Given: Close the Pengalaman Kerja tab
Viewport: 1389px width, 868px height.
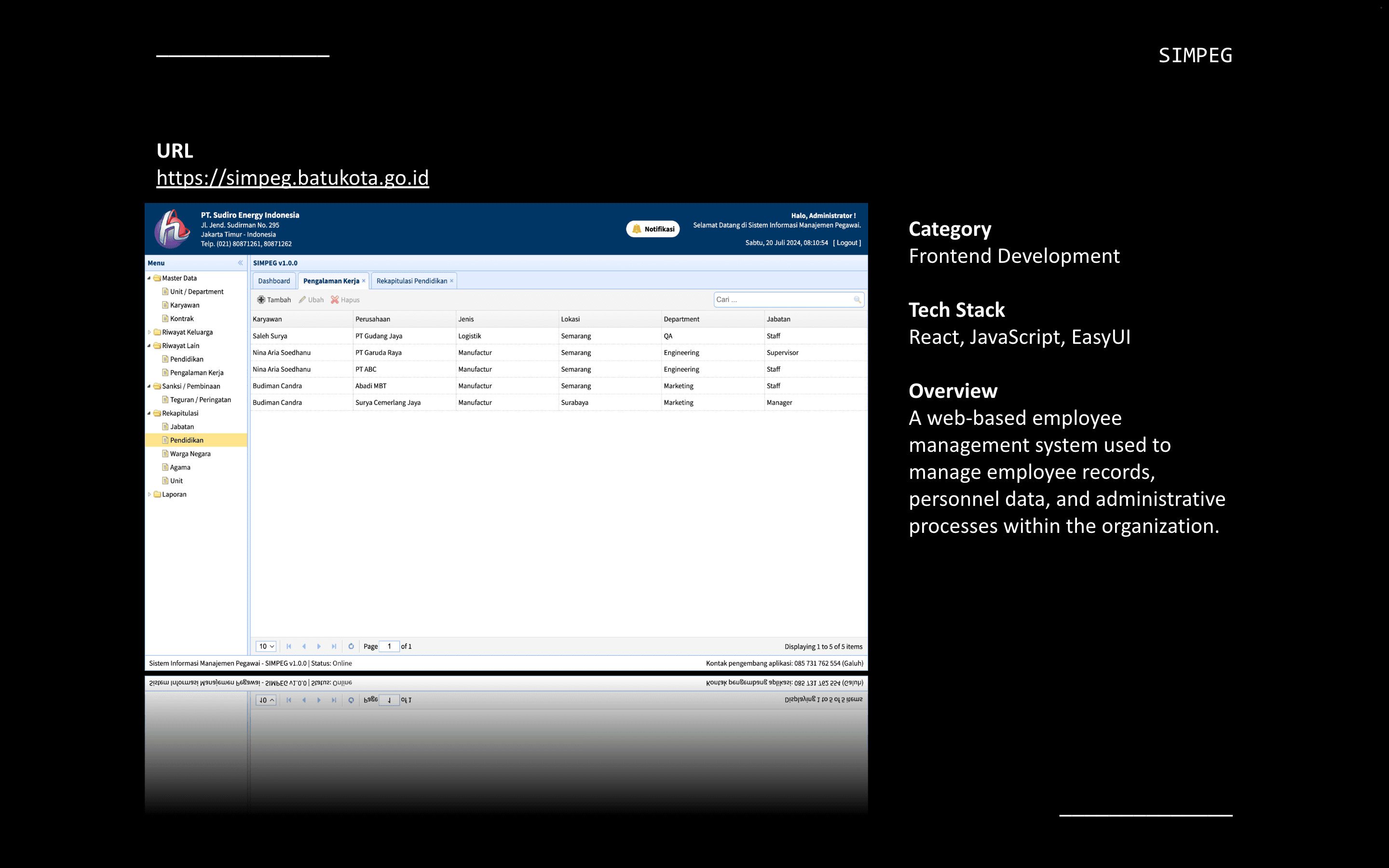Looking at the screenshot, I should click(x=363, y=281).
